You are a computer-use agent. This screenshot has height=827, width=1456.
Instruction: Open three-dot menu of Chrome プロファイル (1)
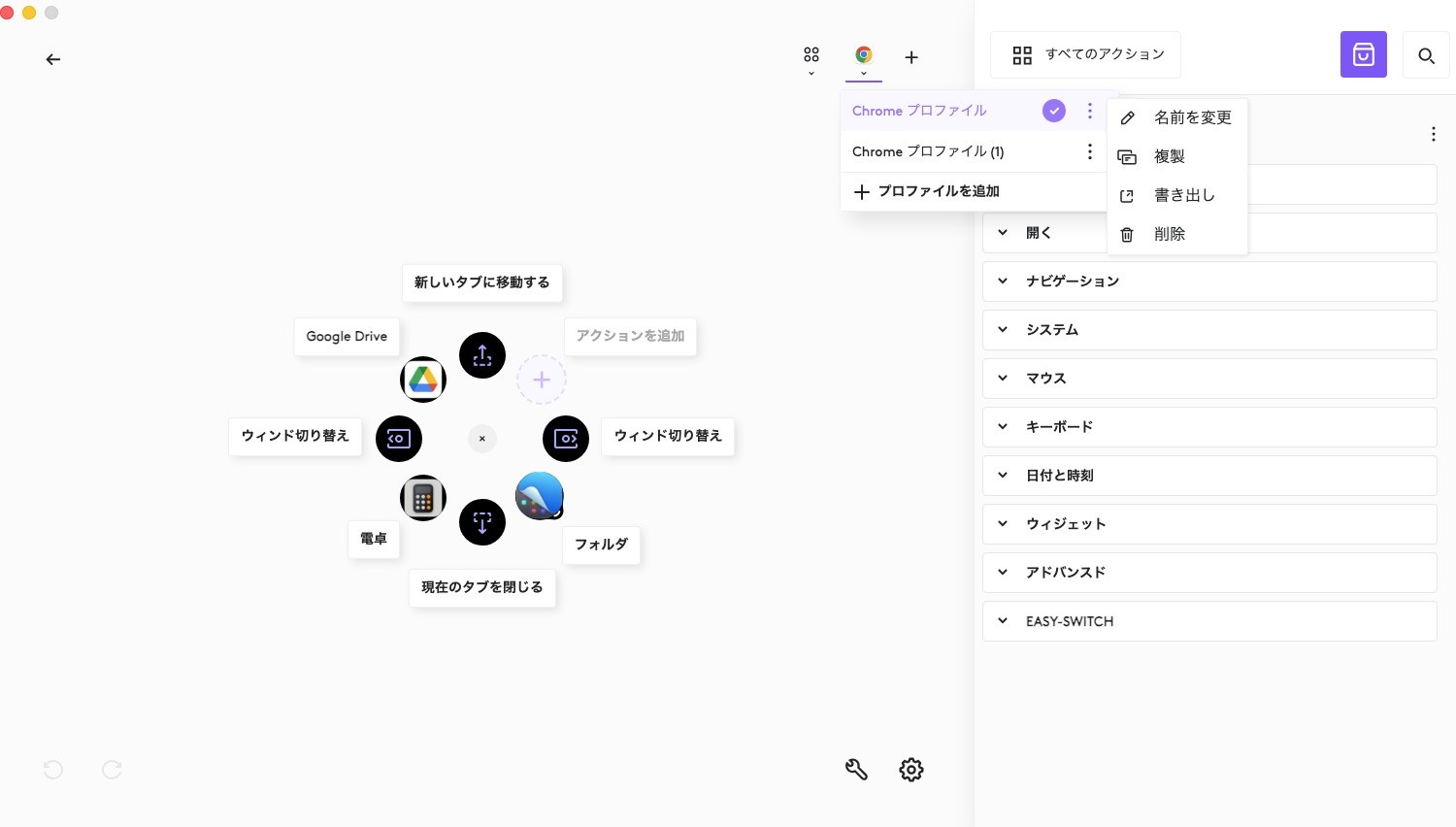coord(1090,151)
